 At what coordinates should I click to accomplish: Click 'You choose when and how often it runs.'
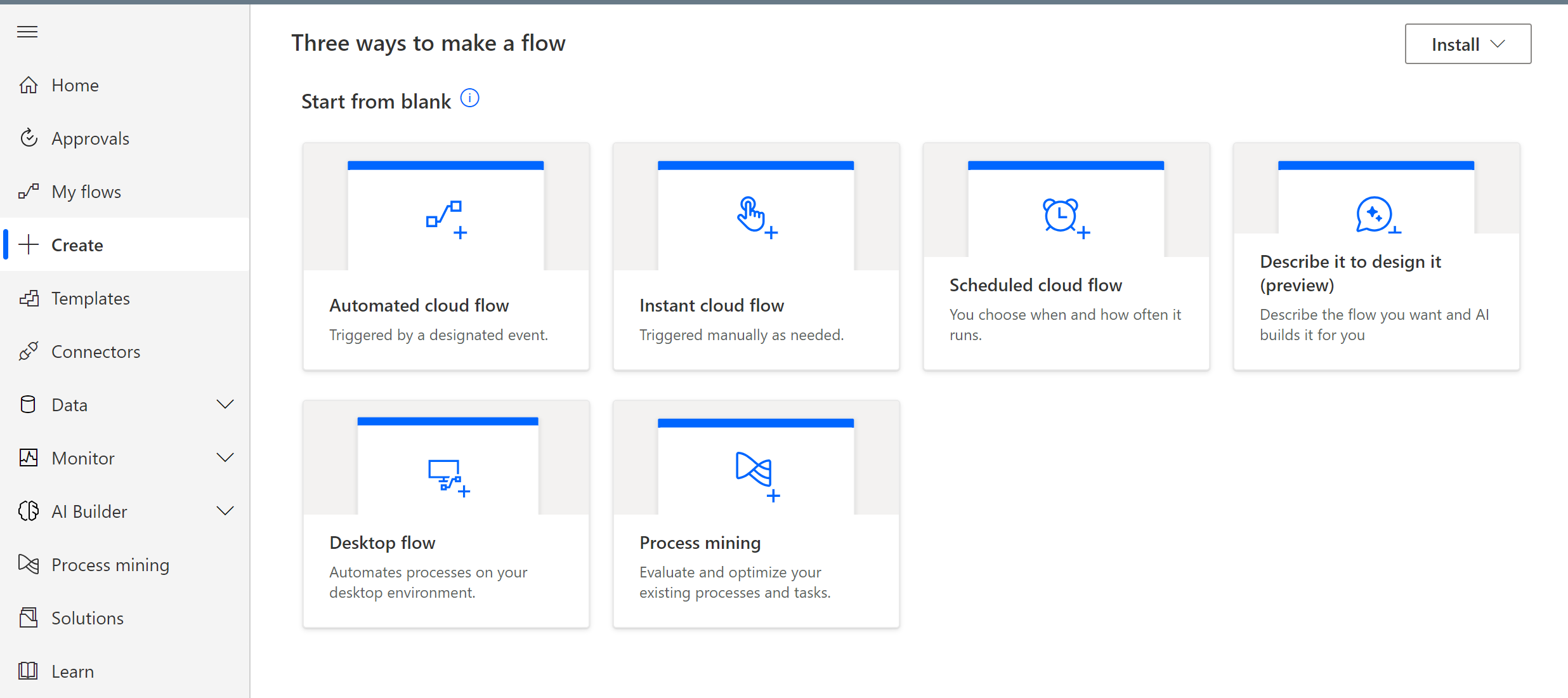coord(1065,325)
